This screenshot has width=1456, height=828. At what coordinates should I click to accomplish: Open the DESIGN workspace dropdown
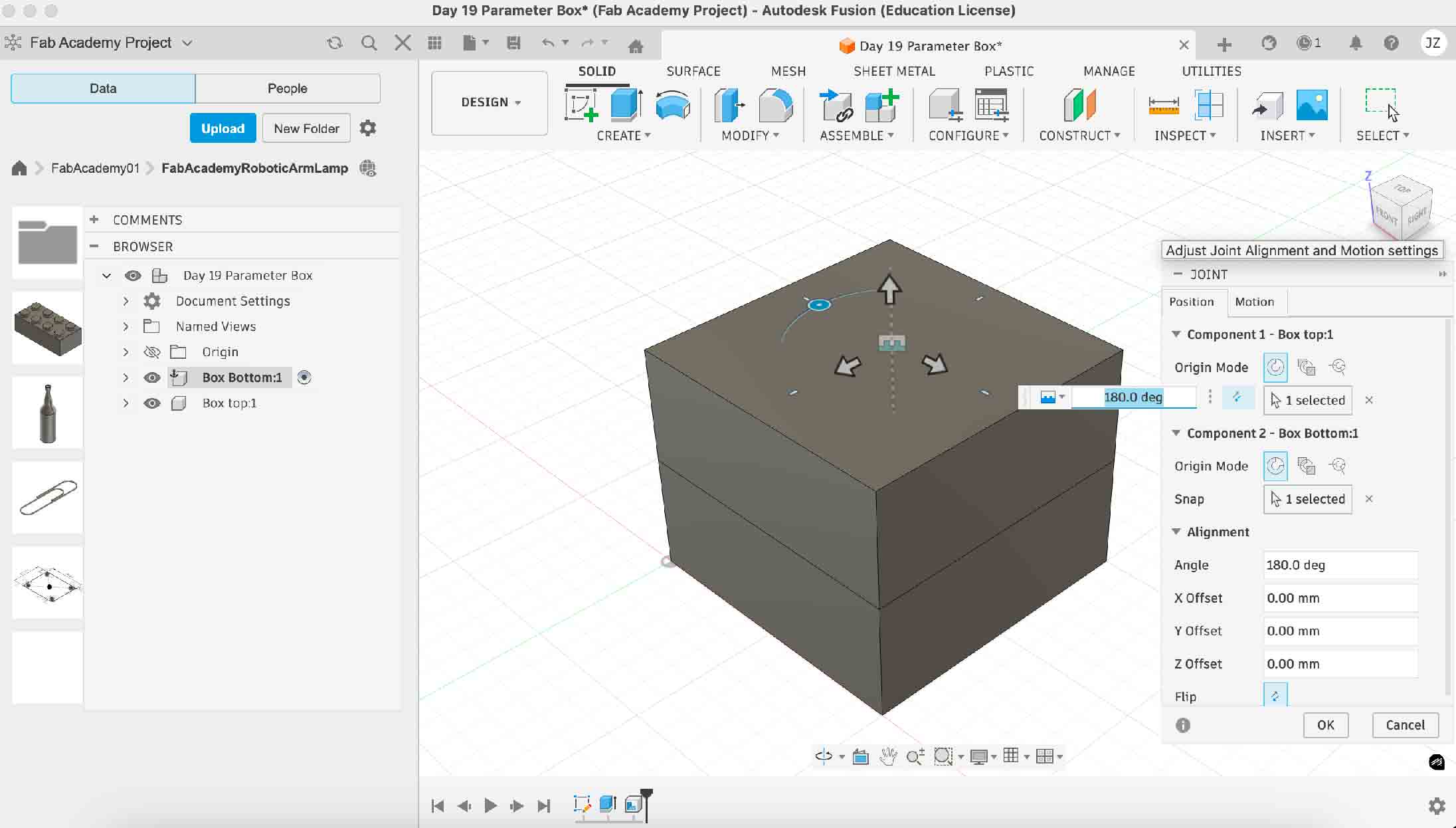(x=489, y=102)
